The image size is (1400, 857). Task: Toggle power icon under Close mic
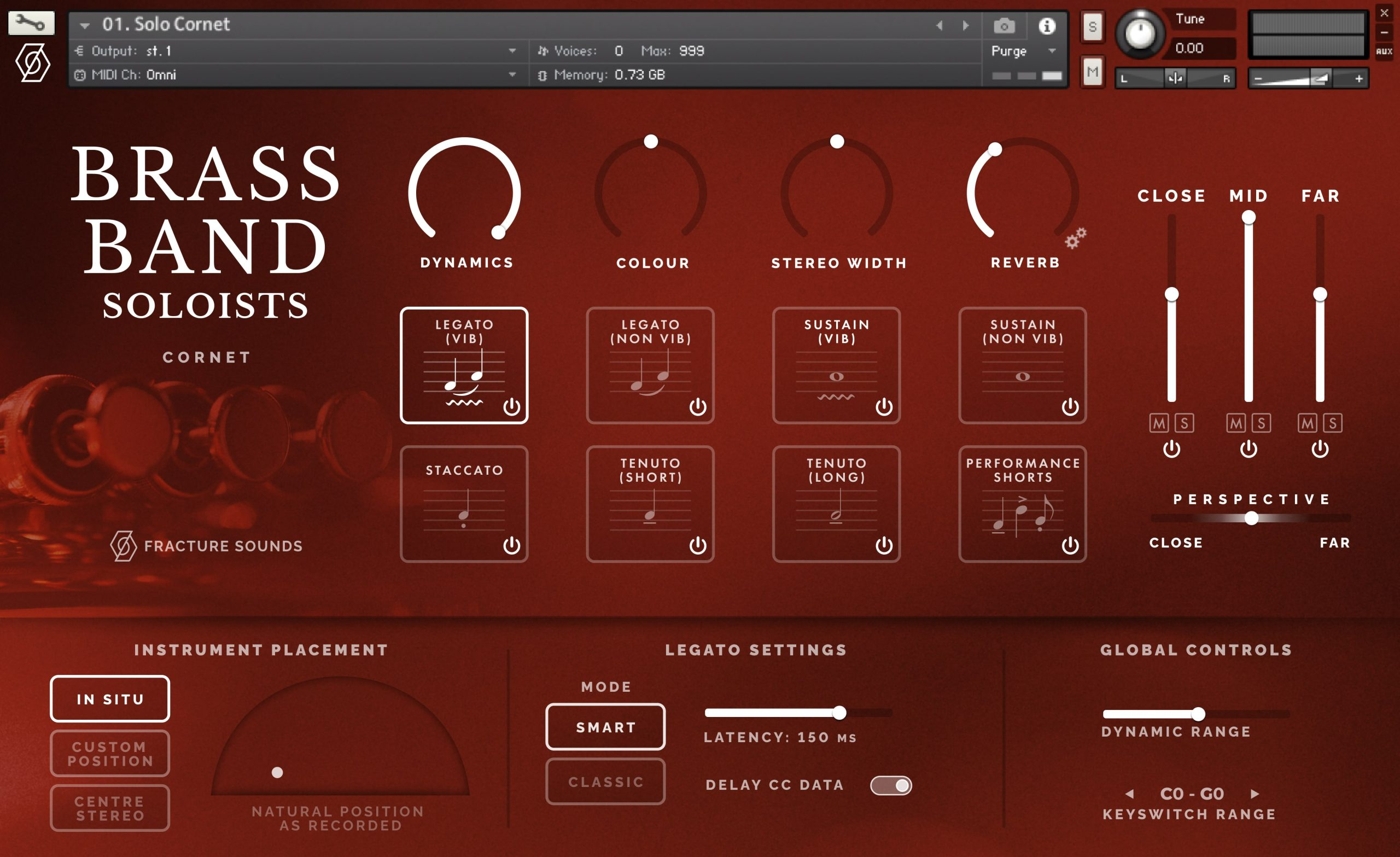[1171, 449]
